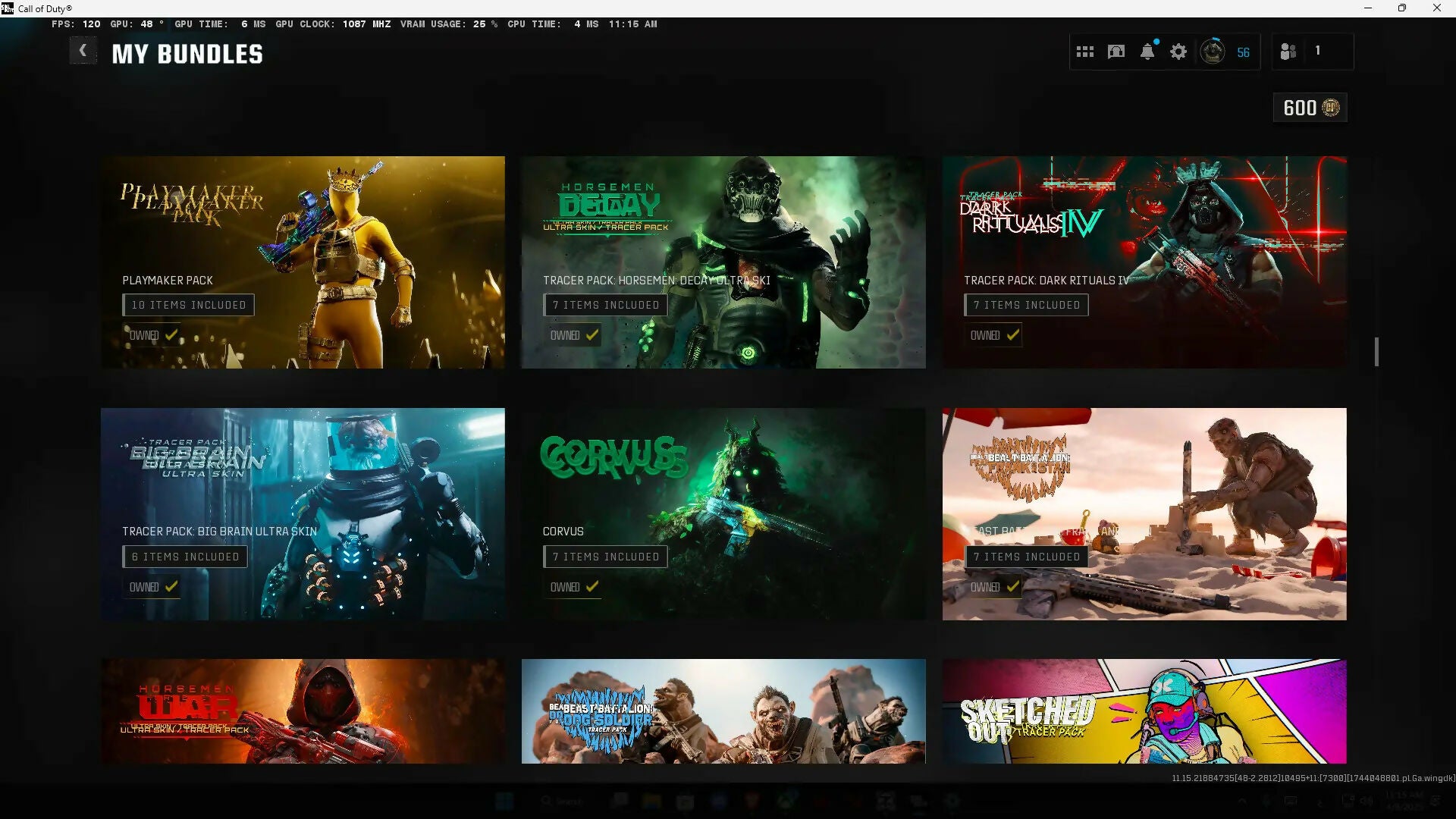Select the Beast Battalion Dog Soldier bundle card
The width and height of the screenshot is (1456, 819).
pos(723,711)
